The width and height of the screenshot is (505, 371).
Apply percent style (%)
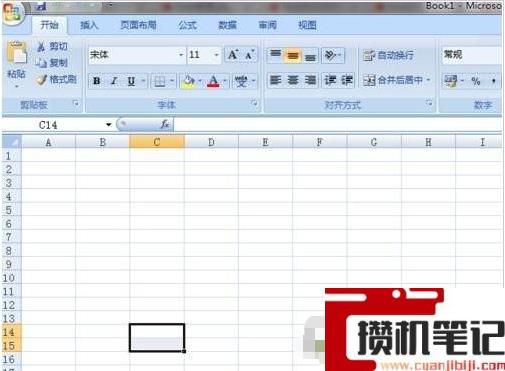[x=476, y=81]
